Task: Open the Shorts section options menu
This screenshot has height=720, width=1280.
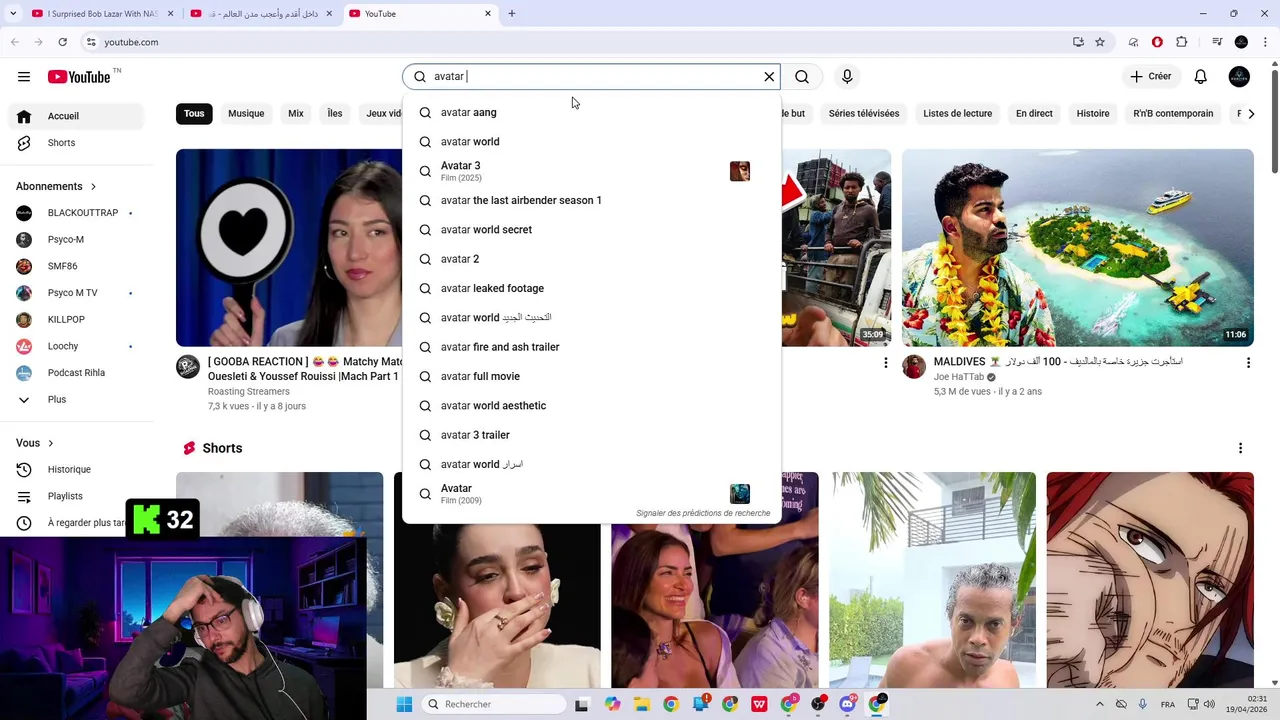Action: pos(1240,448)
